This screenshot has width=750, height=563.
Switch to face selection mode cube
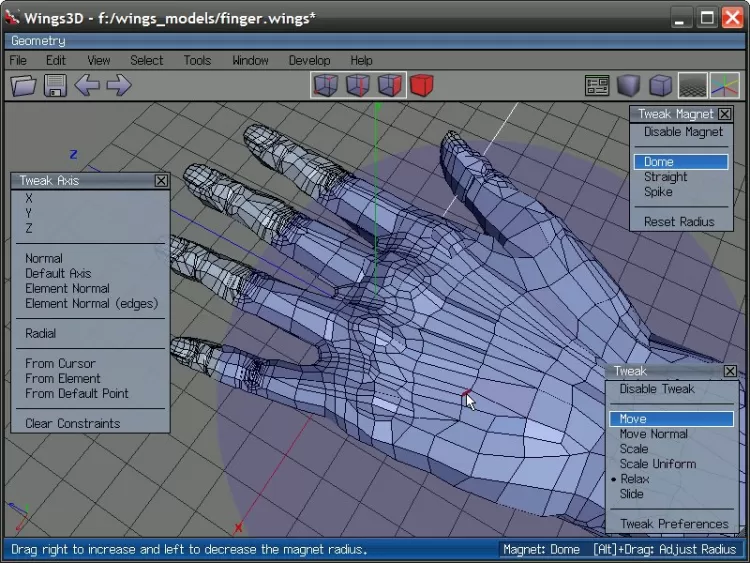click(x=390, y=86)
